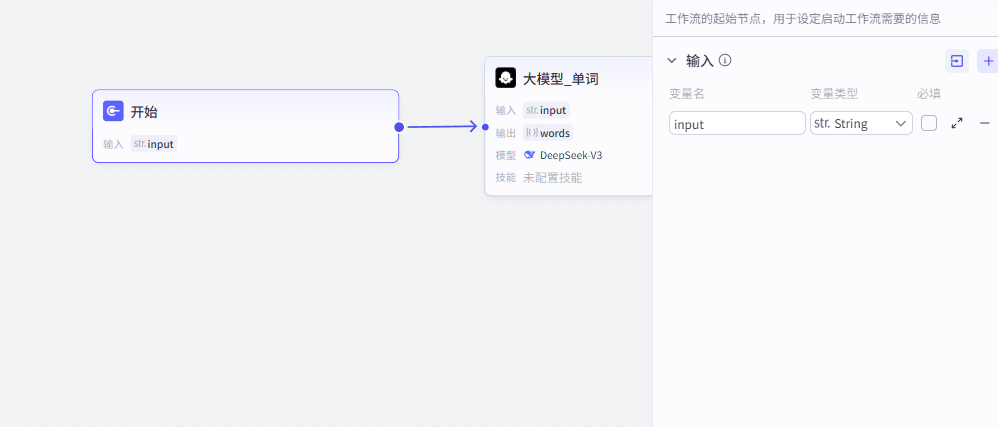The width and height of the screenshot is (998, 427).
Task: Select the 大模型_单词 node title
Action: point(561,79)
